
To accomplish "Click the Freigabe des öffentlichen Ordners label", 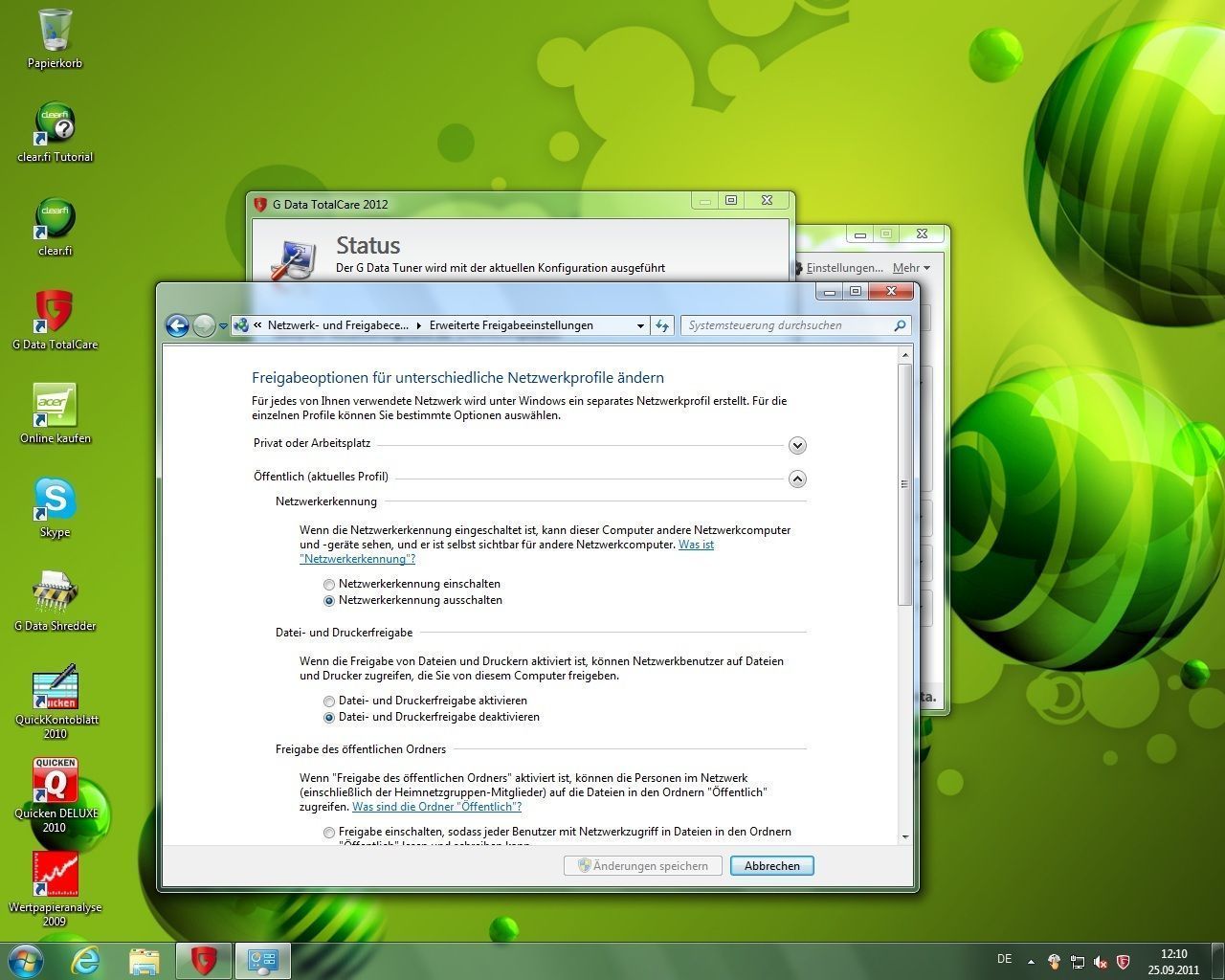I will (361, 749).
